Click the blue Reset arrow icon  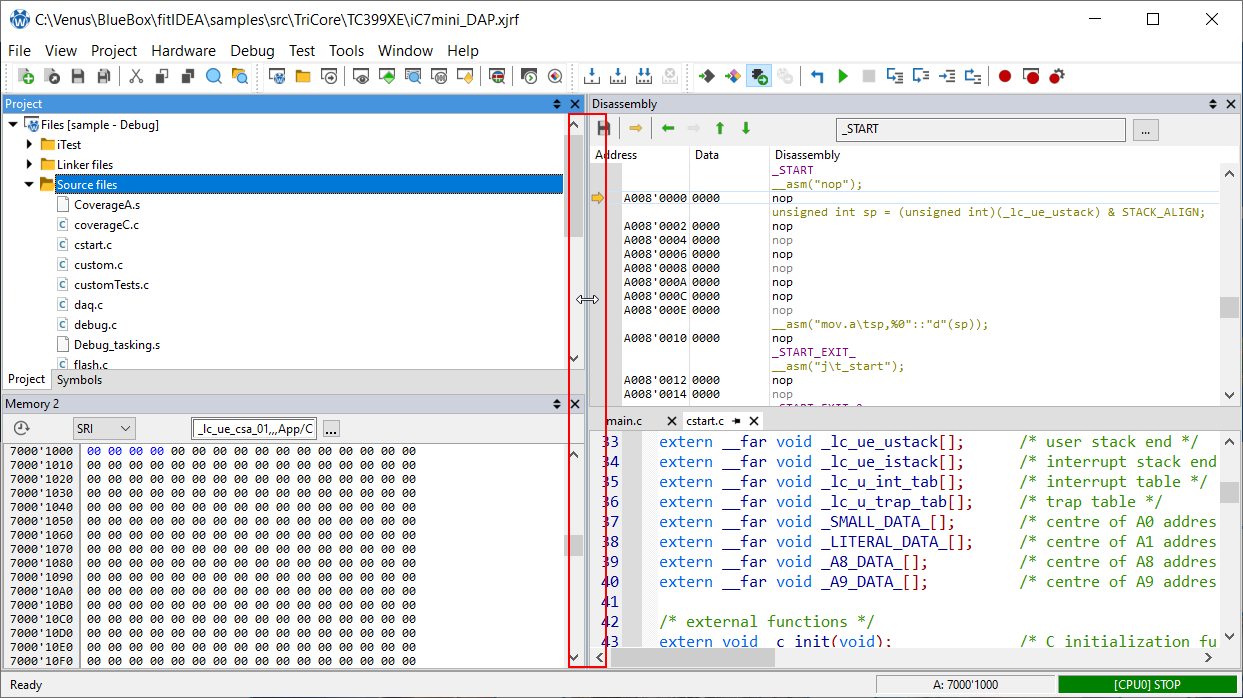pos(817,76)
